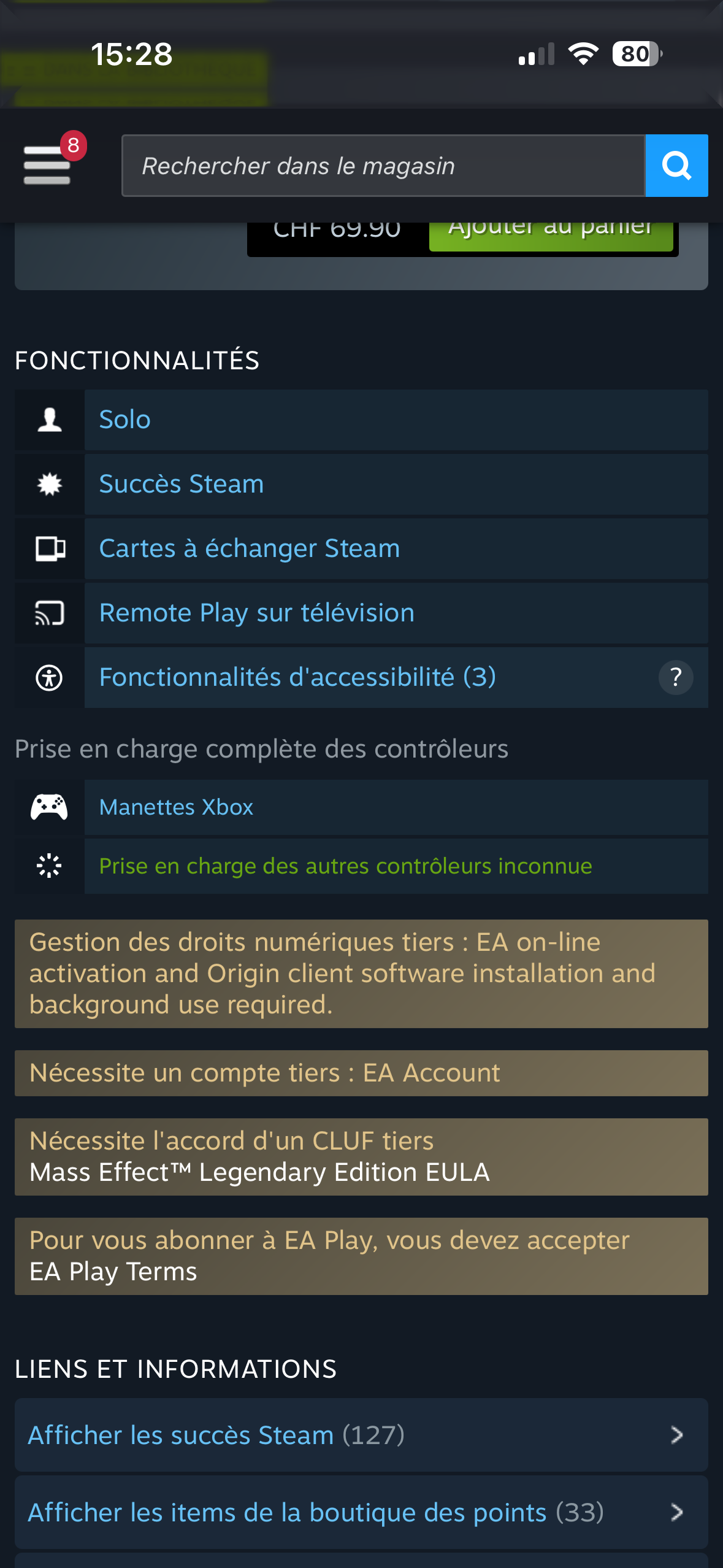Tap the blue search magnifier button
Screen dimensions: 723x1568
(676, 166)
